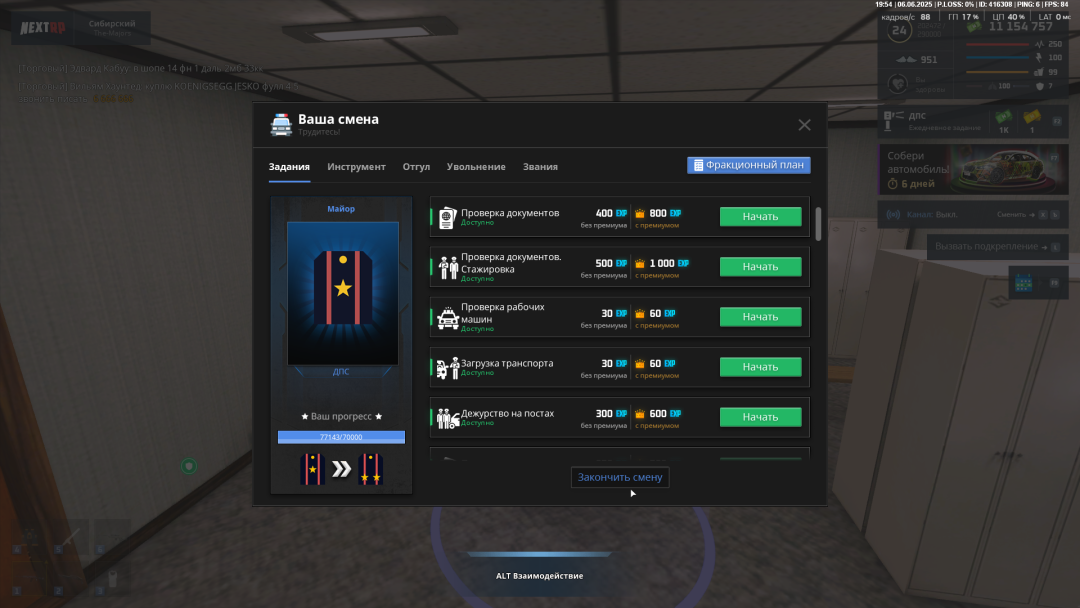Click the ALT Взаимодействие hint

click(x=540, y=576)
